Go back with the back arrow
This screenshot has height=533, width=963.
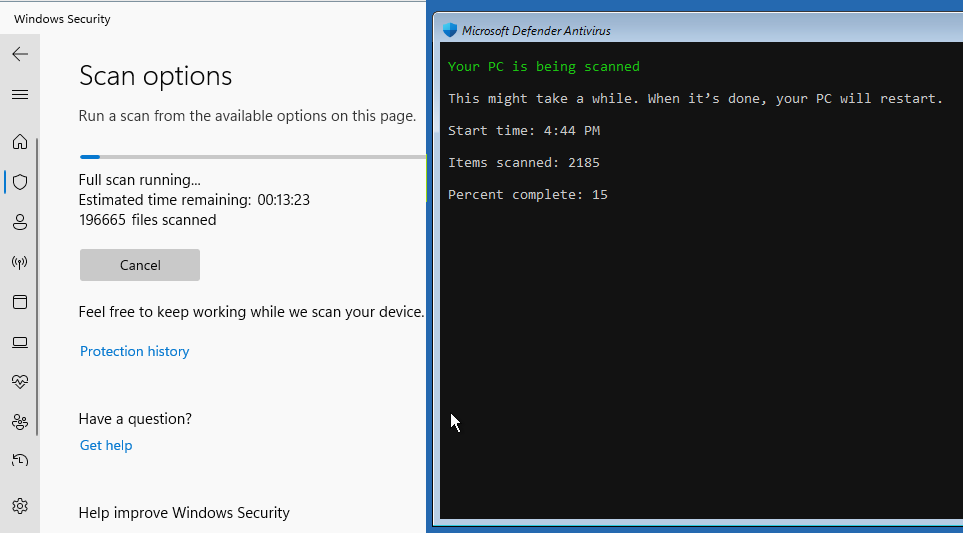(x=20, y=54)
